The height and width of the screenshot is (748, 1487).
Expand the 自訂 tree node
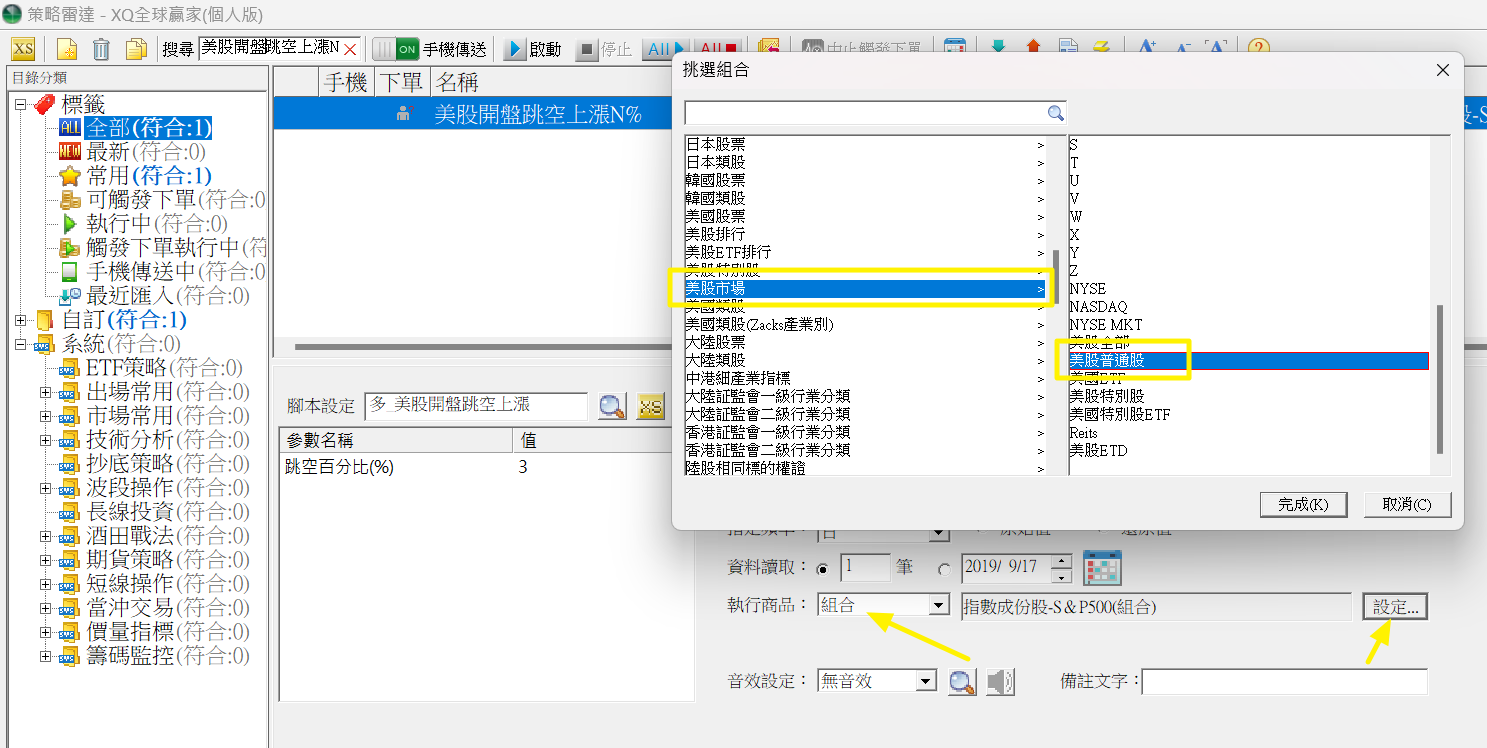21,320
